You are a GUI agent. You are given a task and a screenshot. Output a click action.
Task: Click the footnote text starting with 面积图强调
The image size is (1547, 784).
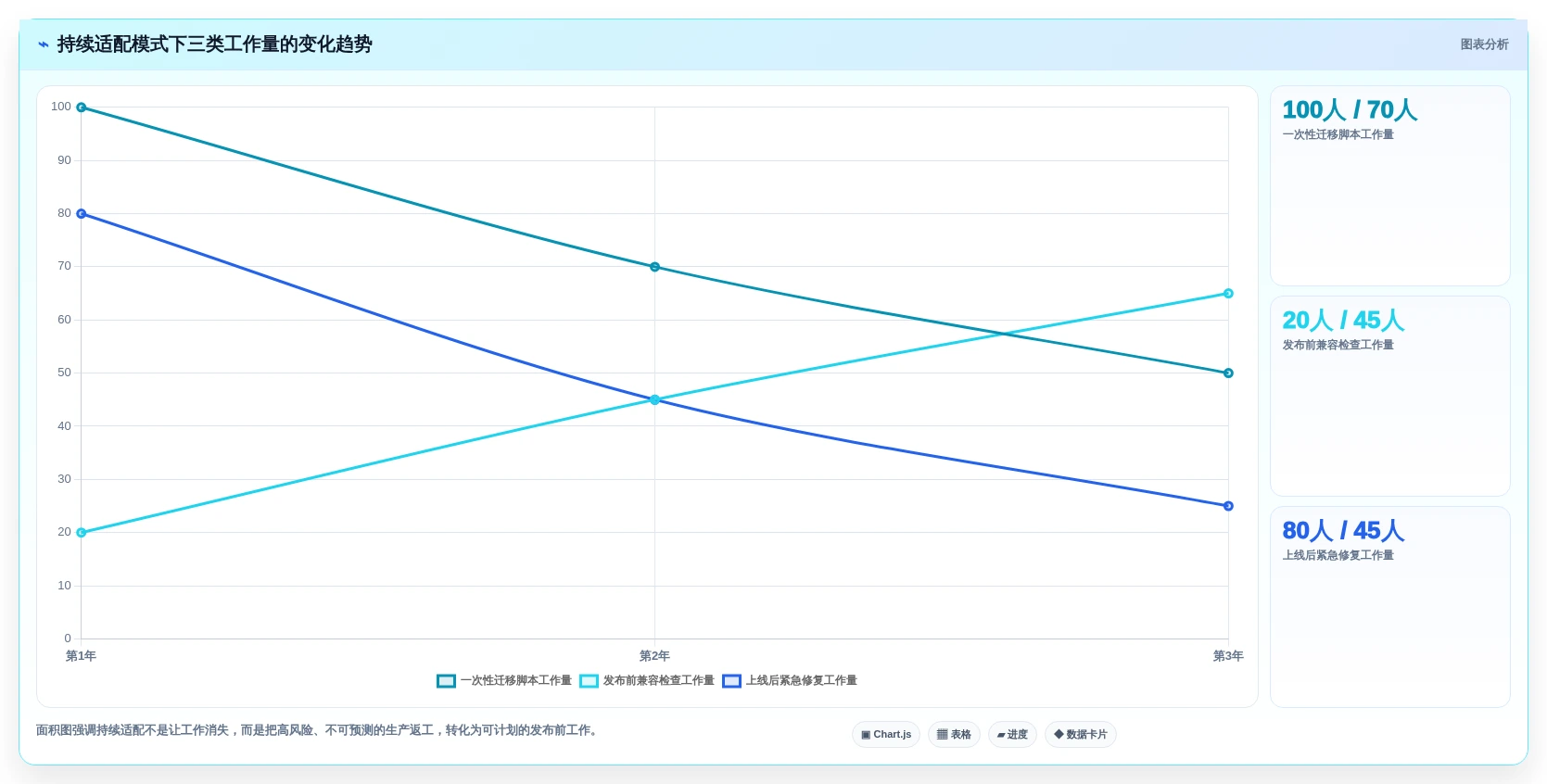319,730
